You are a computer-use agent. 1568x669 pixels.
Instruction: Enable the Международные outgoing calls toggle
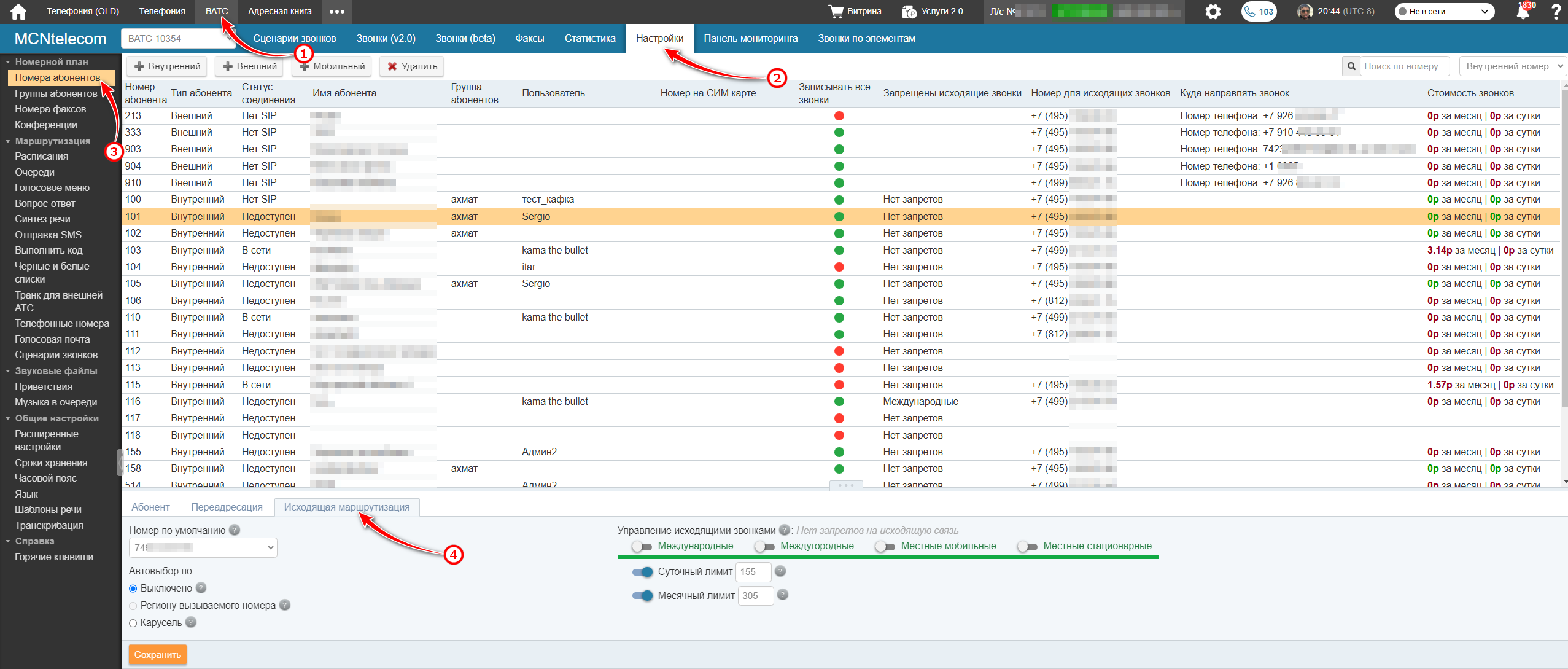tap(642, 546)
